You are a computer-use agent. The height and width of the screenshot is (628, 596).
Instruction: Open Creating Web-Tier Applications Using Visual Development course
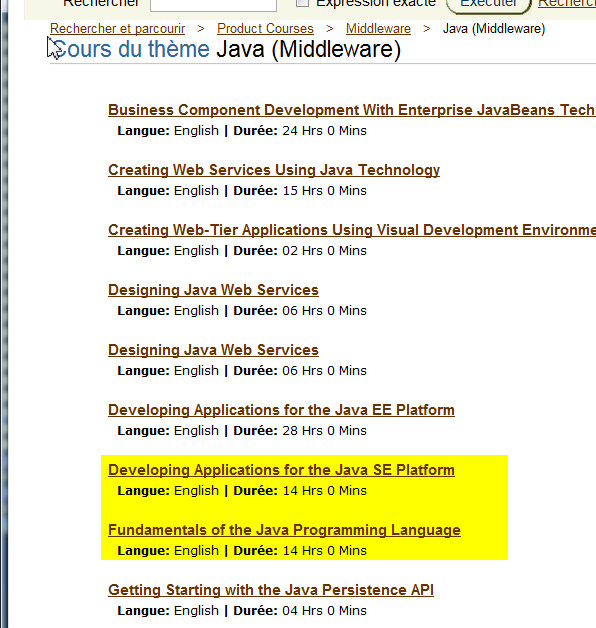click(352, 230)
